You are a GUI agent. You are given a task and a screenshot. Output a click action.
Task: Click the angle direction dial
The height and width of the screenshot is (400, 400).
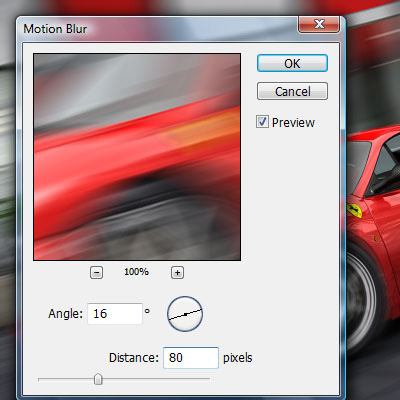point(185,314)
